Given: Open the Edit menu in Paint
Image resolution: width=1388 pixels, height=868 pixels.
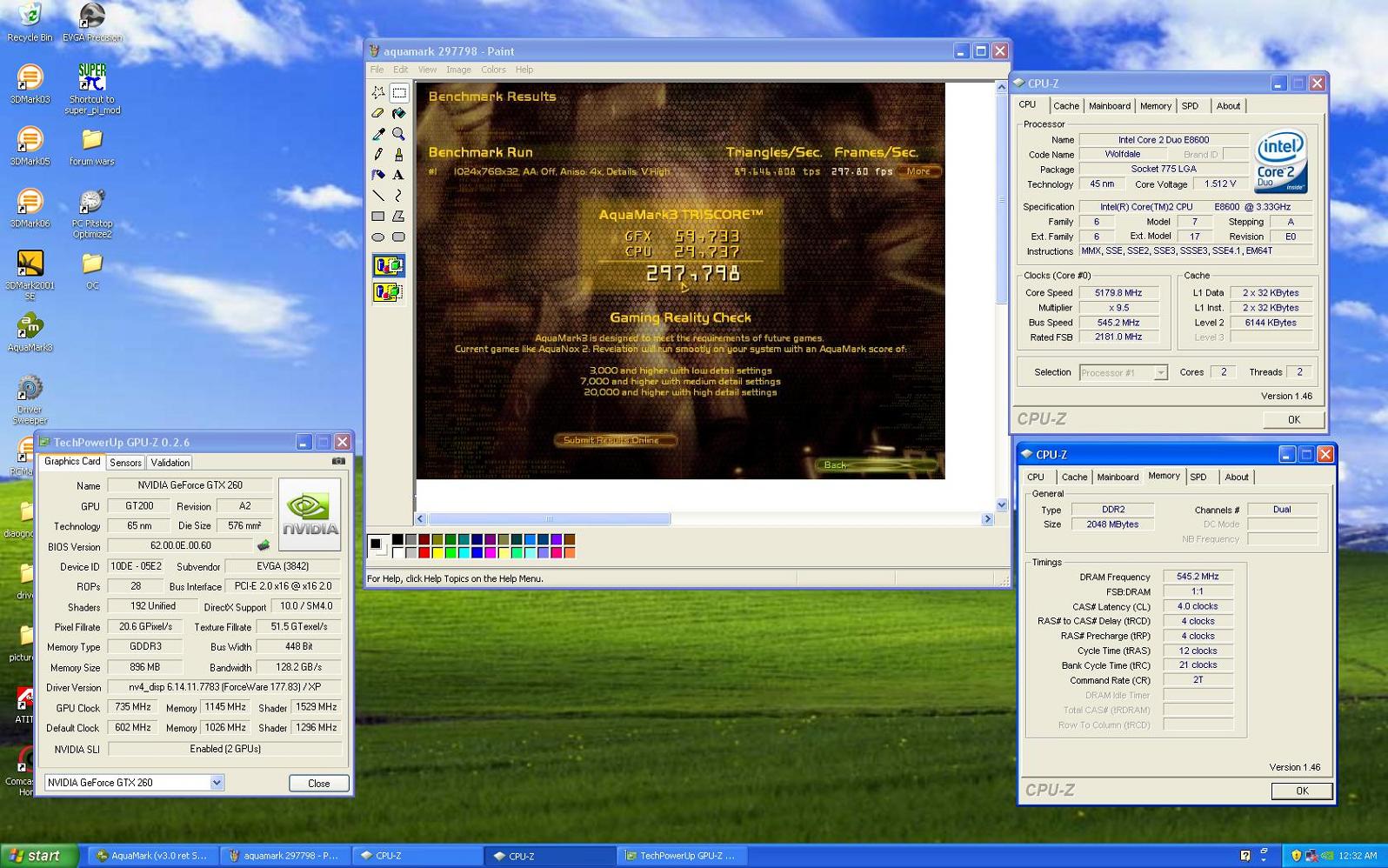Looking at the screenshot, I should [400, 70].
